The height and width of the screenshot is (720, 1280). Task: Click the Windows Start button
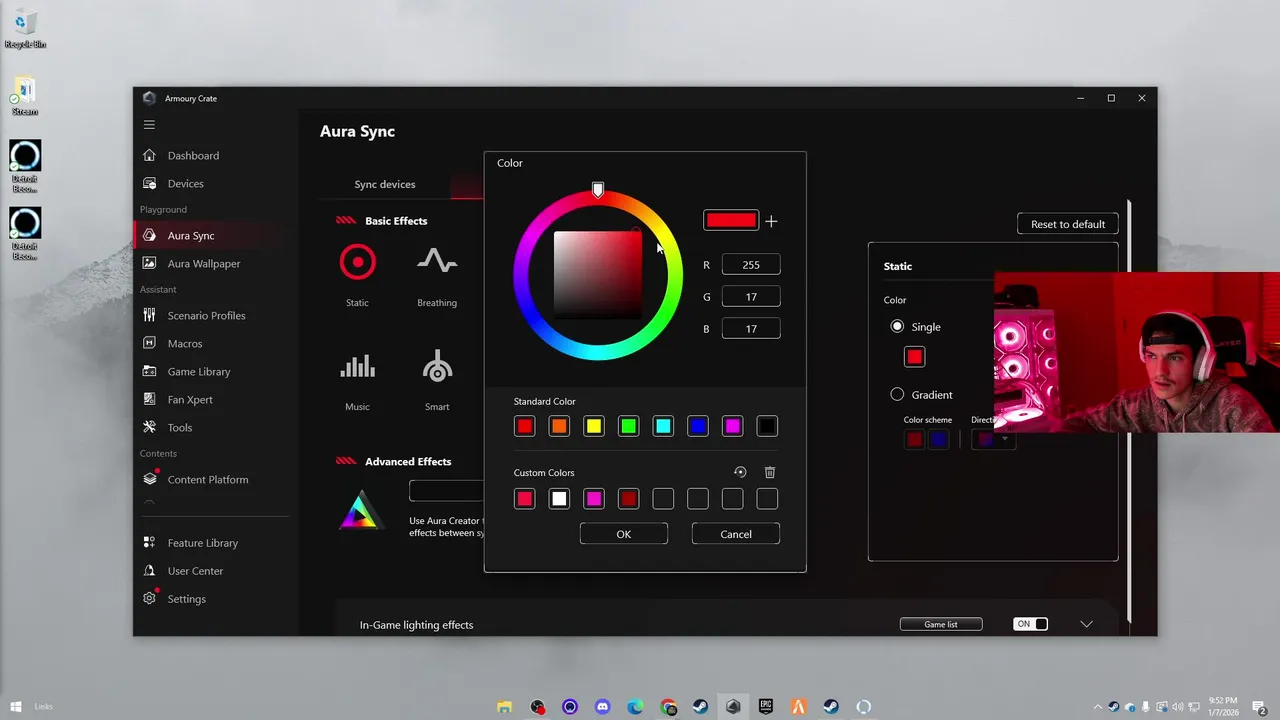click(x=16, y=707)
